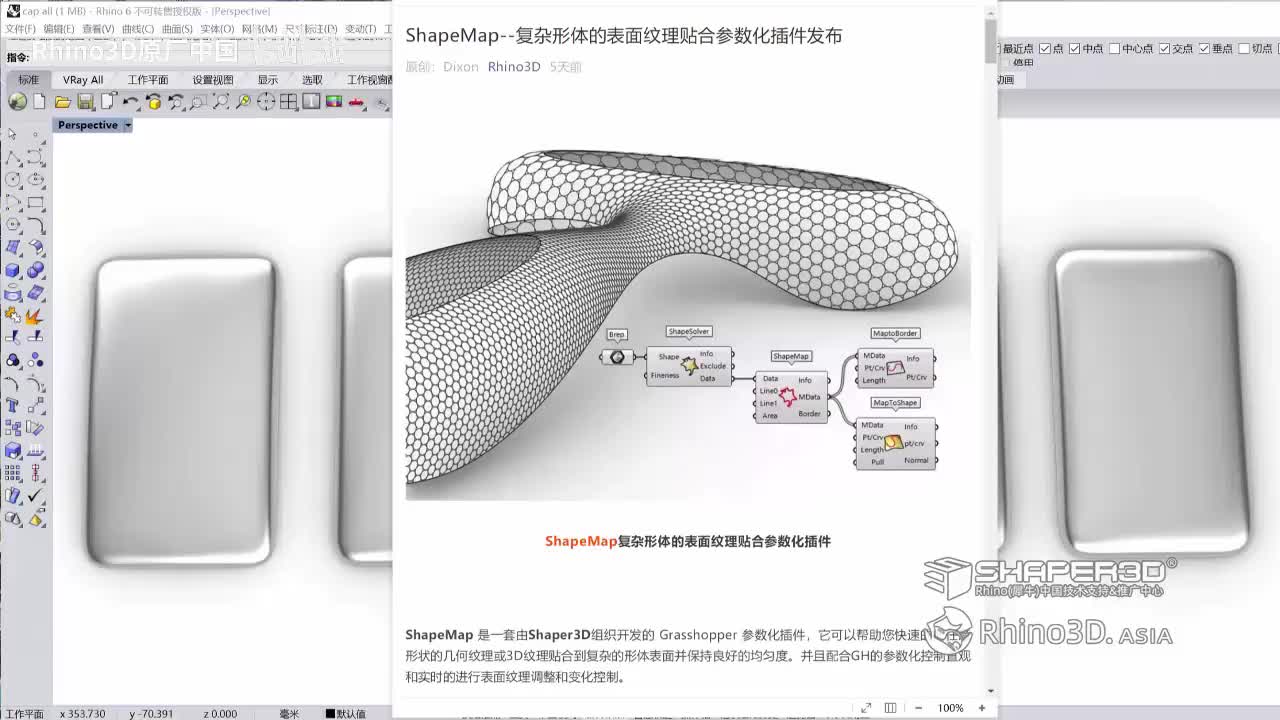Click the zoom in plus button in article viewer

[982, 708]
